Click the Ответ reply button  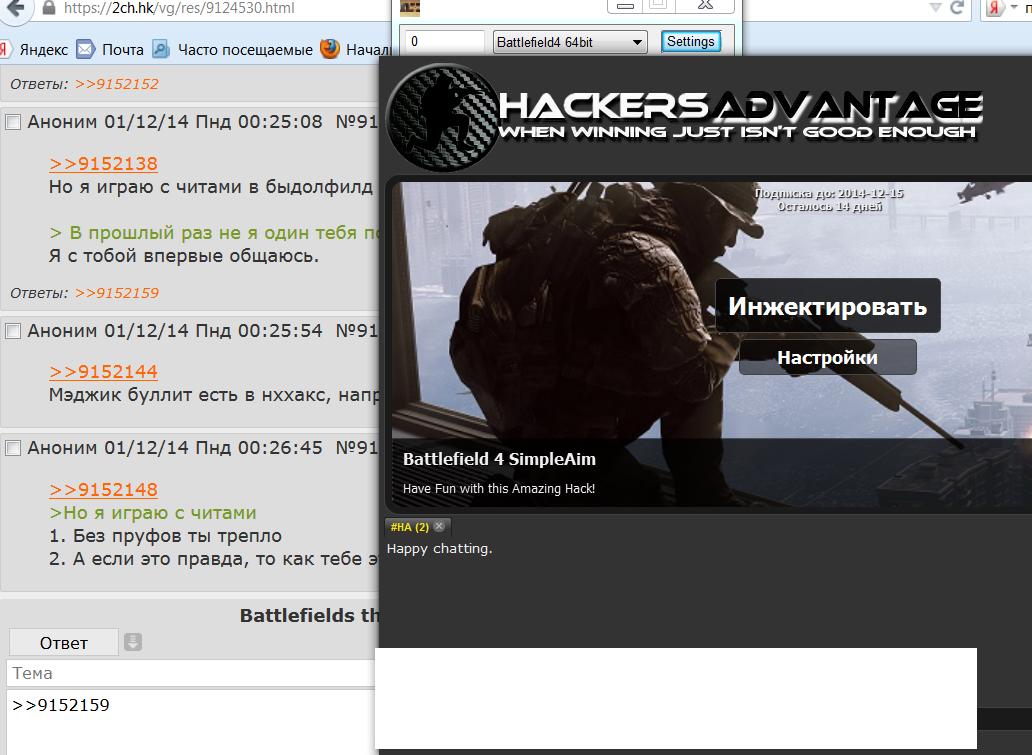pyautogui.click(x=63, y=642)
